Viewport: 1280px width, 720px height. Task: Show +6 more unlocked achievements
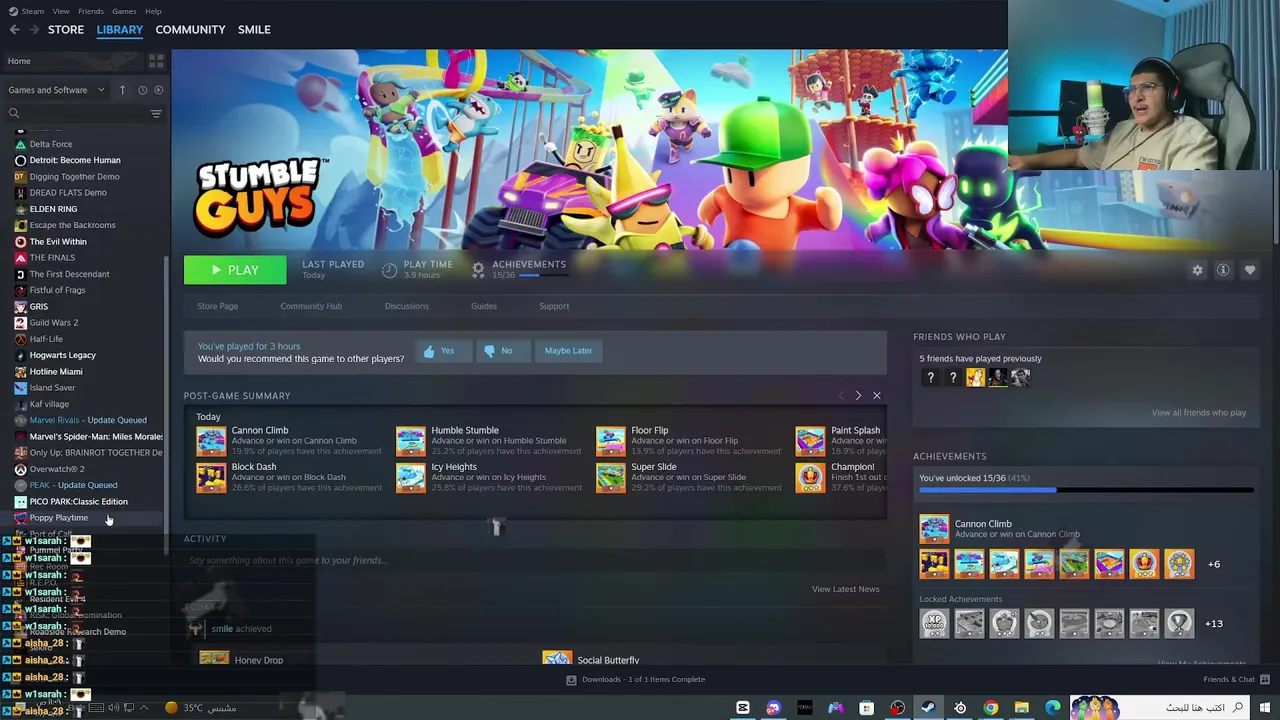tap(1213, 564)
